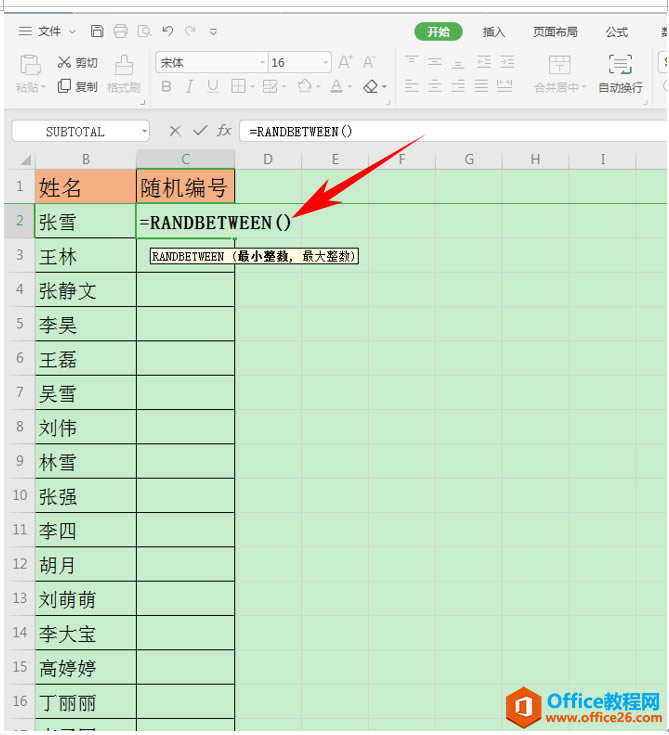
Task: Undo the last action
Action: coord(167,31)
